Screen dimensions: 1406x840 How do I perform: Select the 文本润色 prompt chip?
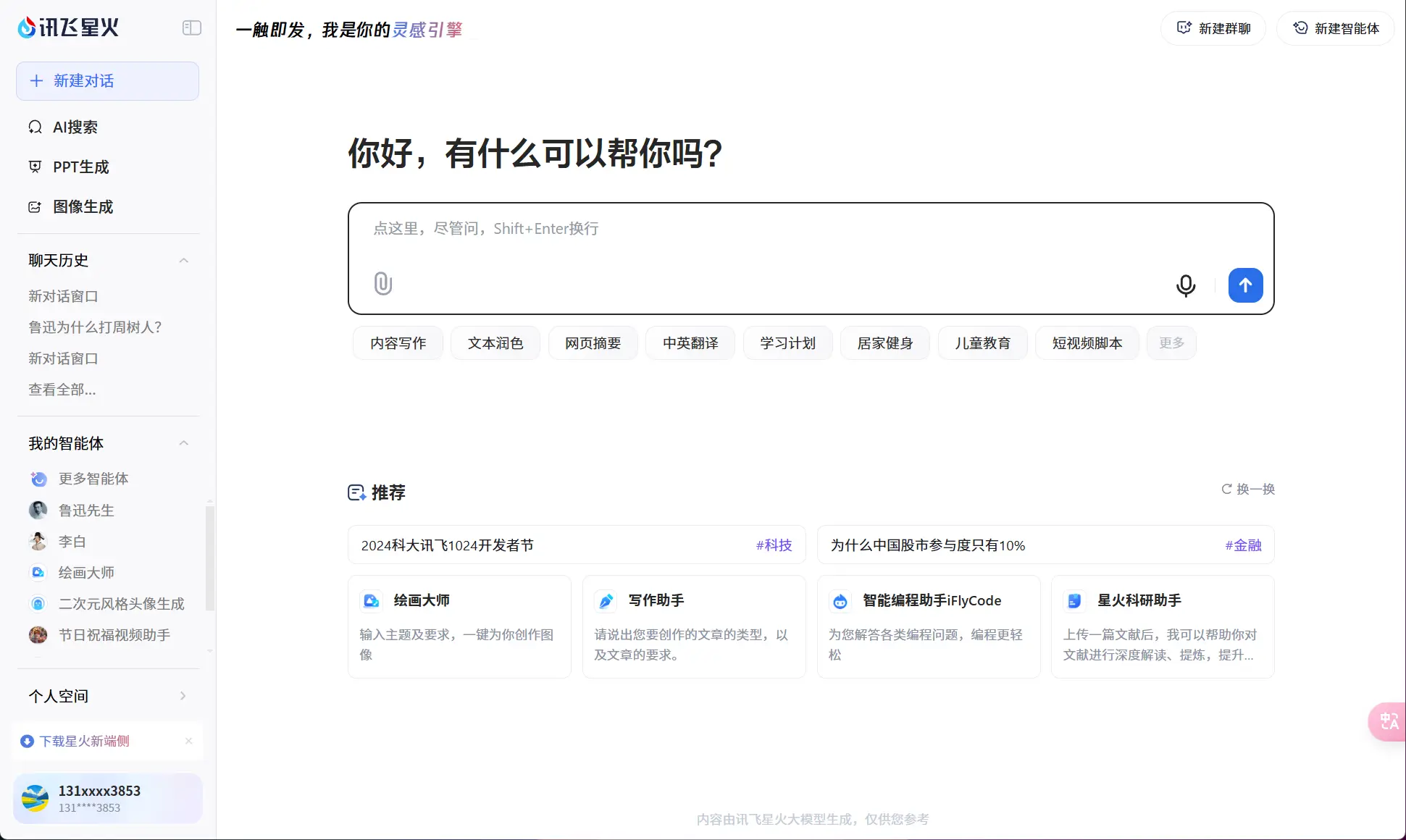[495, 343]
